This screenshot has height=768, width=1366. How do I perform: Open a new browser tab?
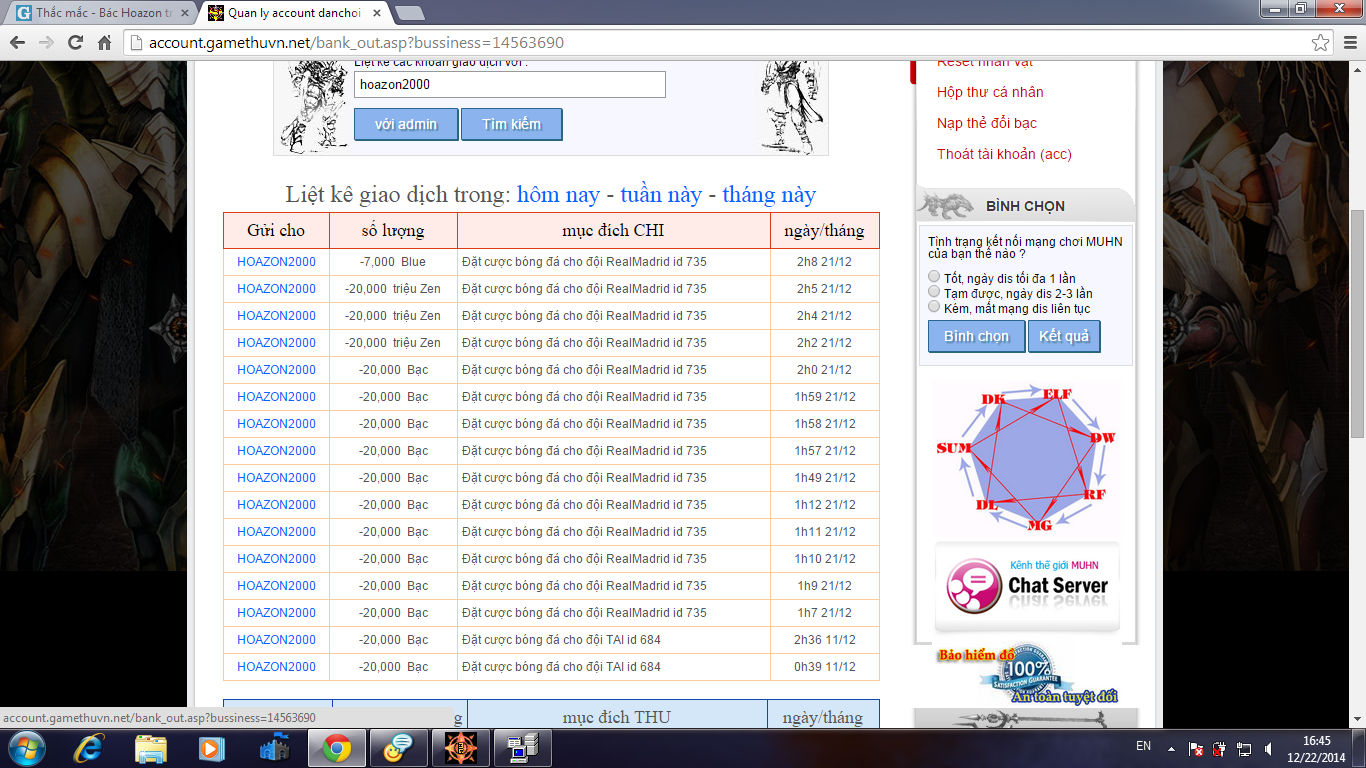pos(410,13)
